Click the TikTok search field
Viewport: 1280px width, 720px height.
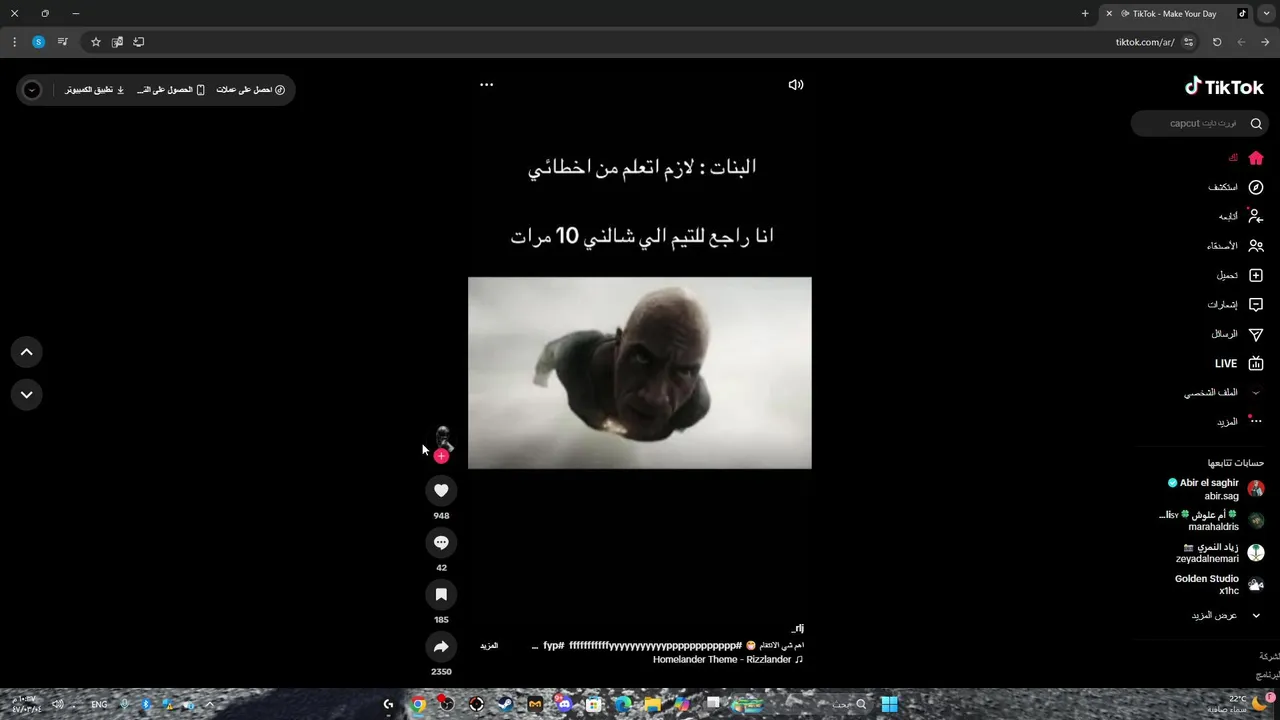(1200, 123)
